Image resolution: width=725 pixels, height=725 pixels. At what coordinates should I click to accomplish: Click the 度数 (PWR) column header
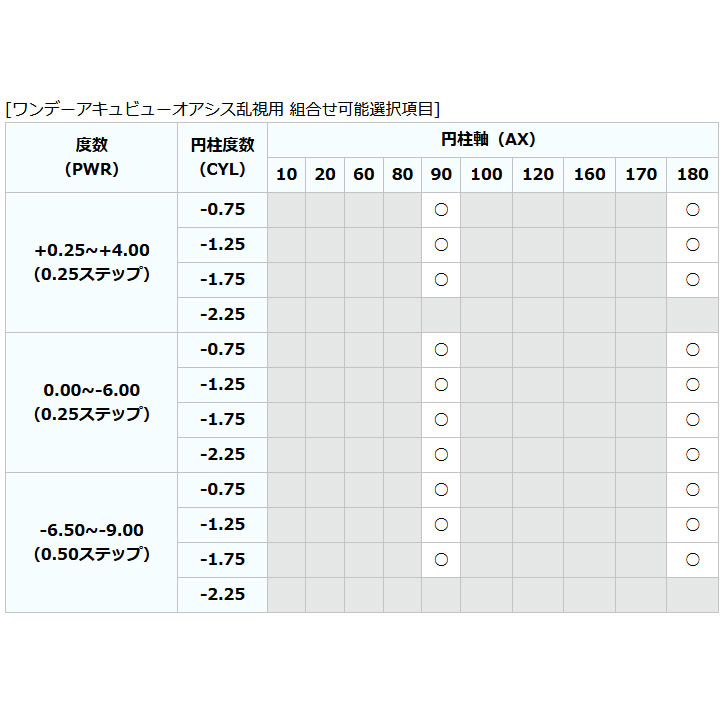pos(91,157)
